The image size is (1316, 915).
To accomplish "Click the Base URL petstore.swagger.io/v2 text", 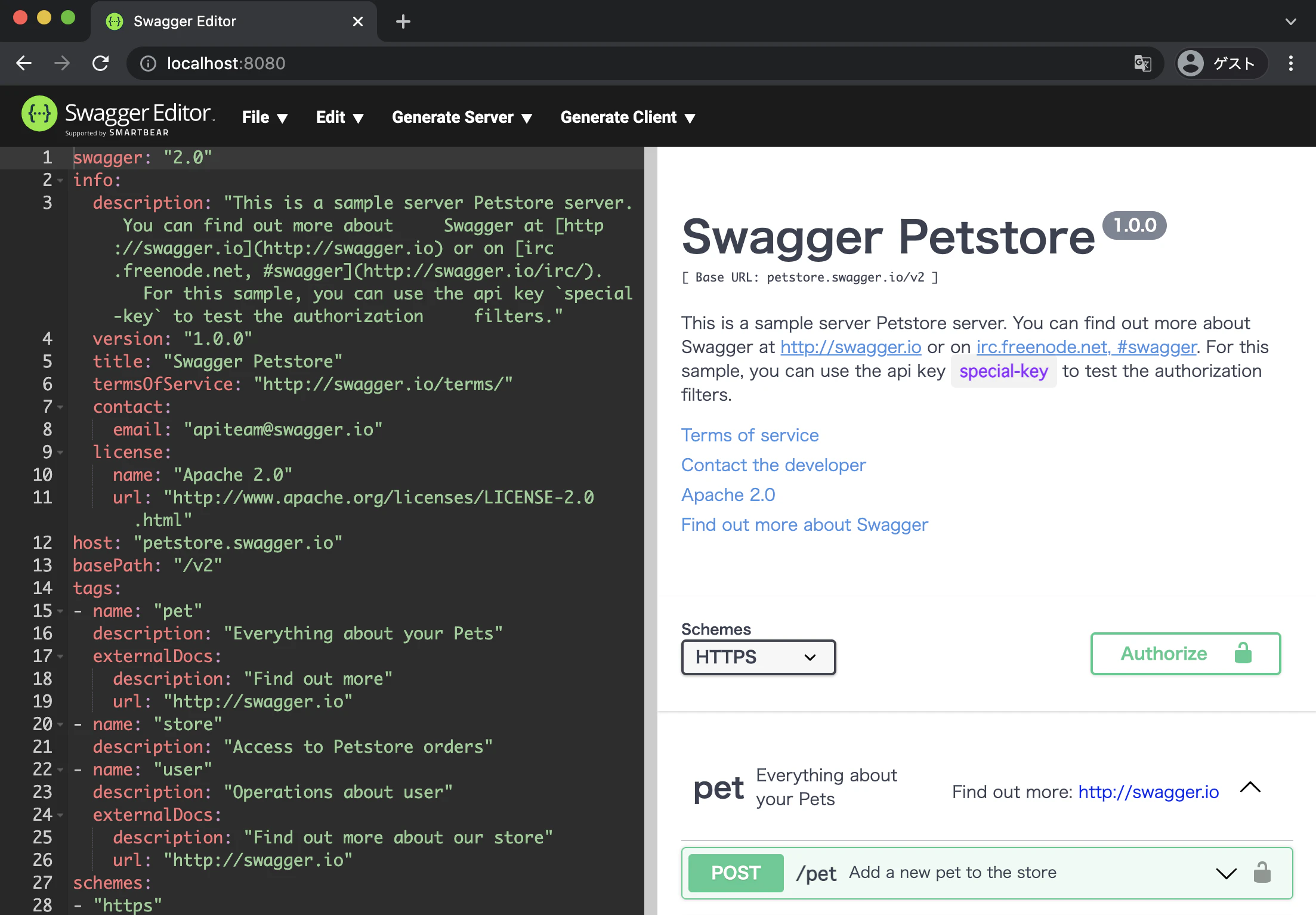I will tap(810, 277).
